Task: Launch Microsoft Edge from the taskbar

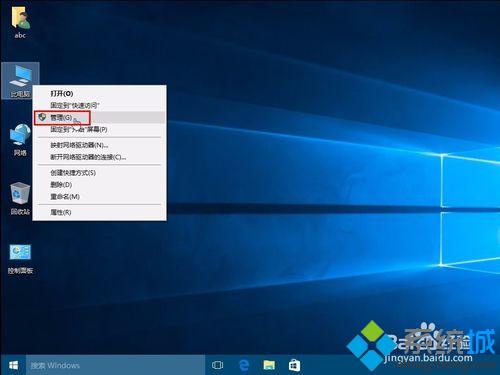Action: [244, 365]
